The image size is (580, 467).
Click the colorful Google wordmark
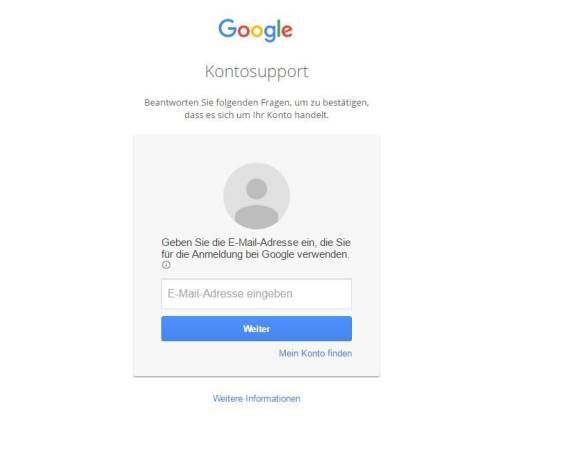click(256, 30)
